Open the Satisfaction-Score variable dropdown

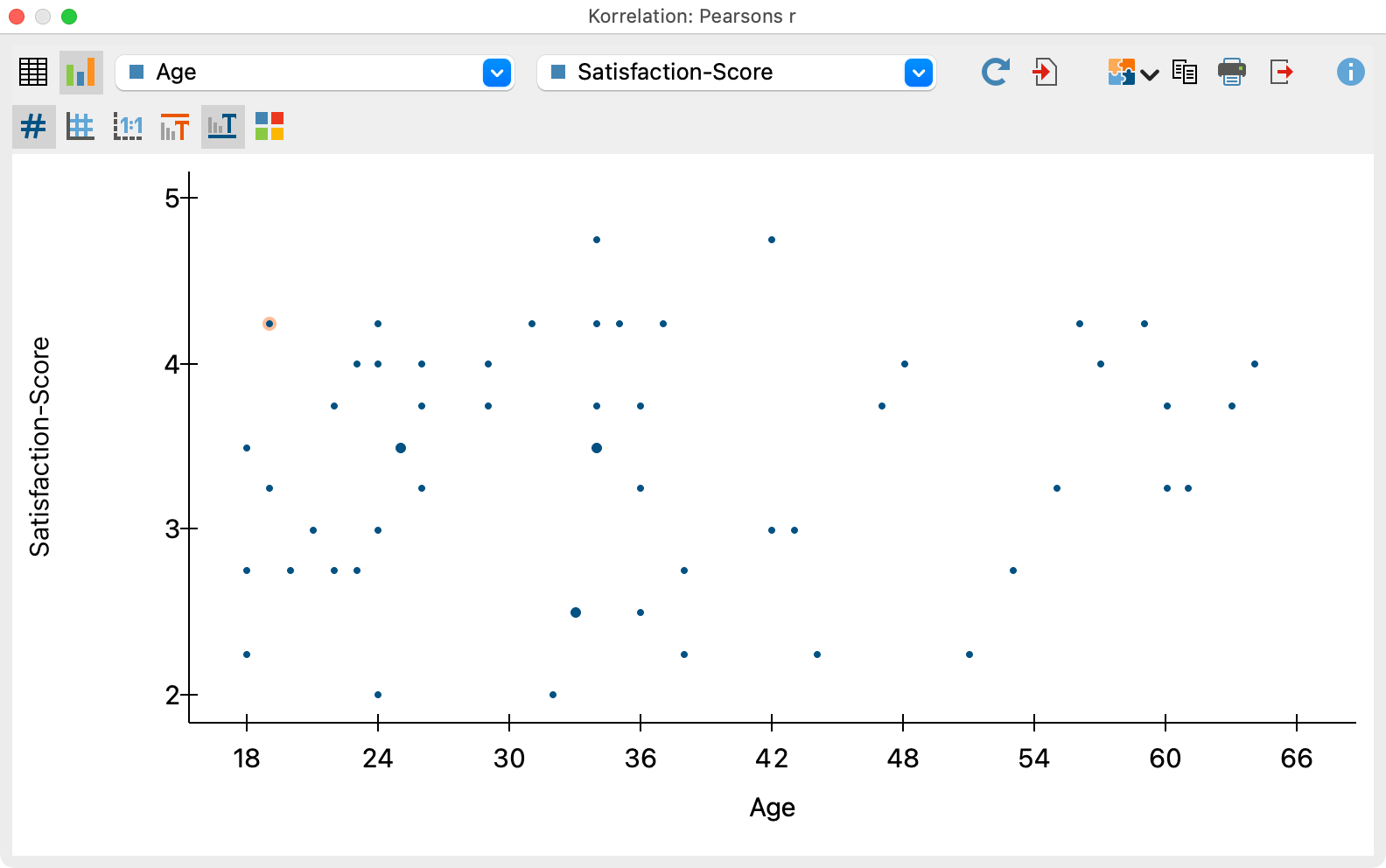click(x=917, y=72)
